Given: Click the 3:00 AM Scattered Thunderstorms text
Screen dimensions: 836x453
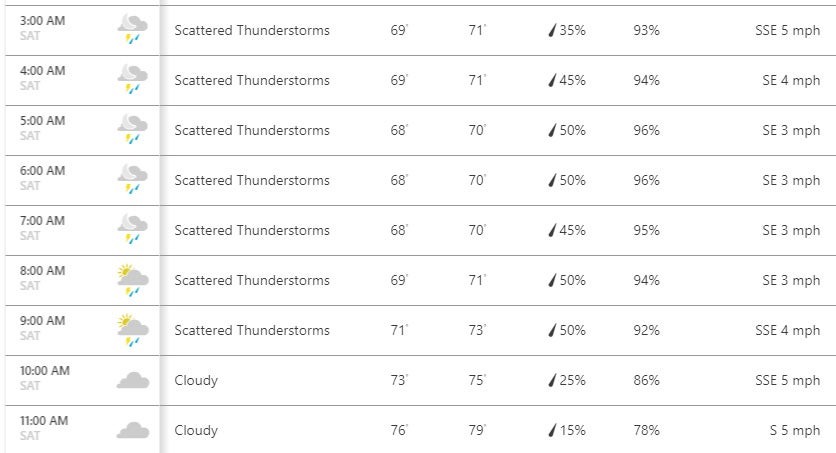Looking at the screenshot, I should point(252,30).
